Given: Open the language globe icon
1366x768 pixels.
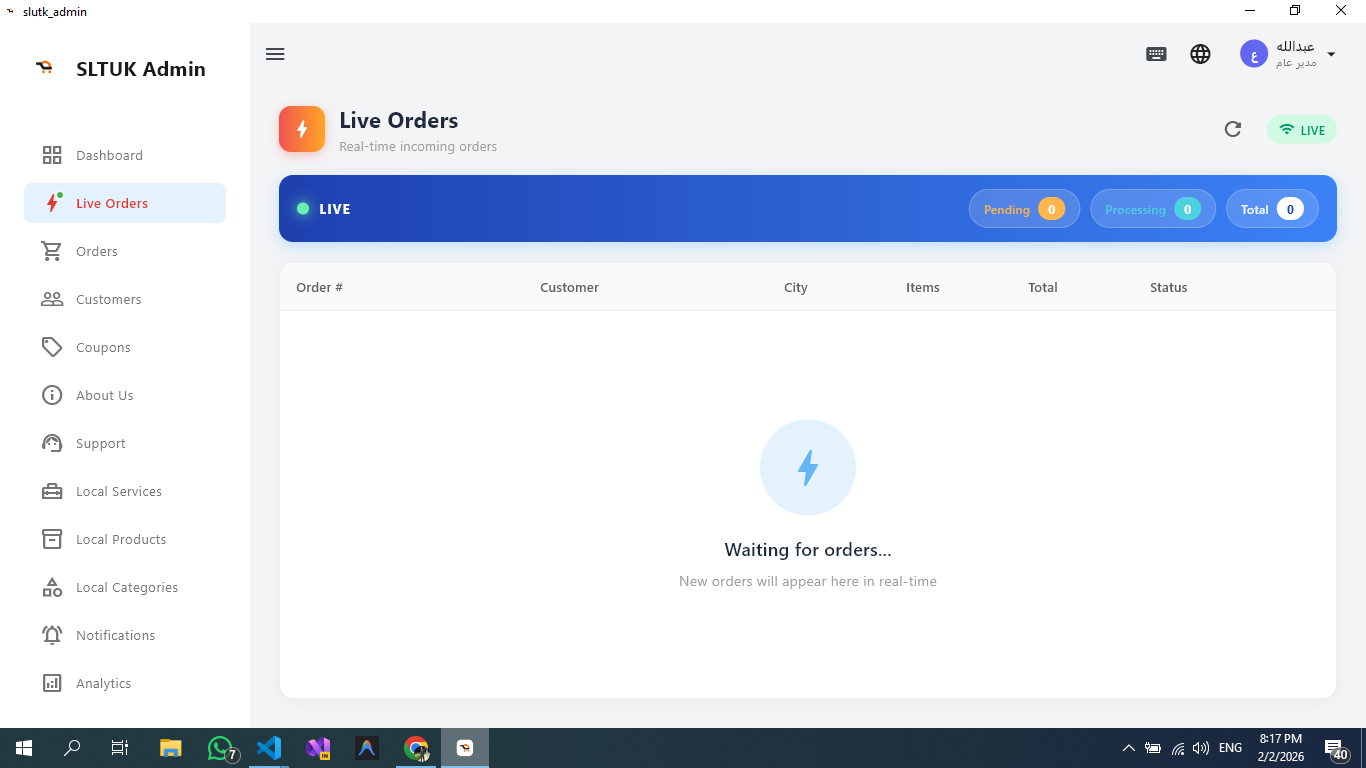Looking at the screenshot, I should coord(1200,54).
